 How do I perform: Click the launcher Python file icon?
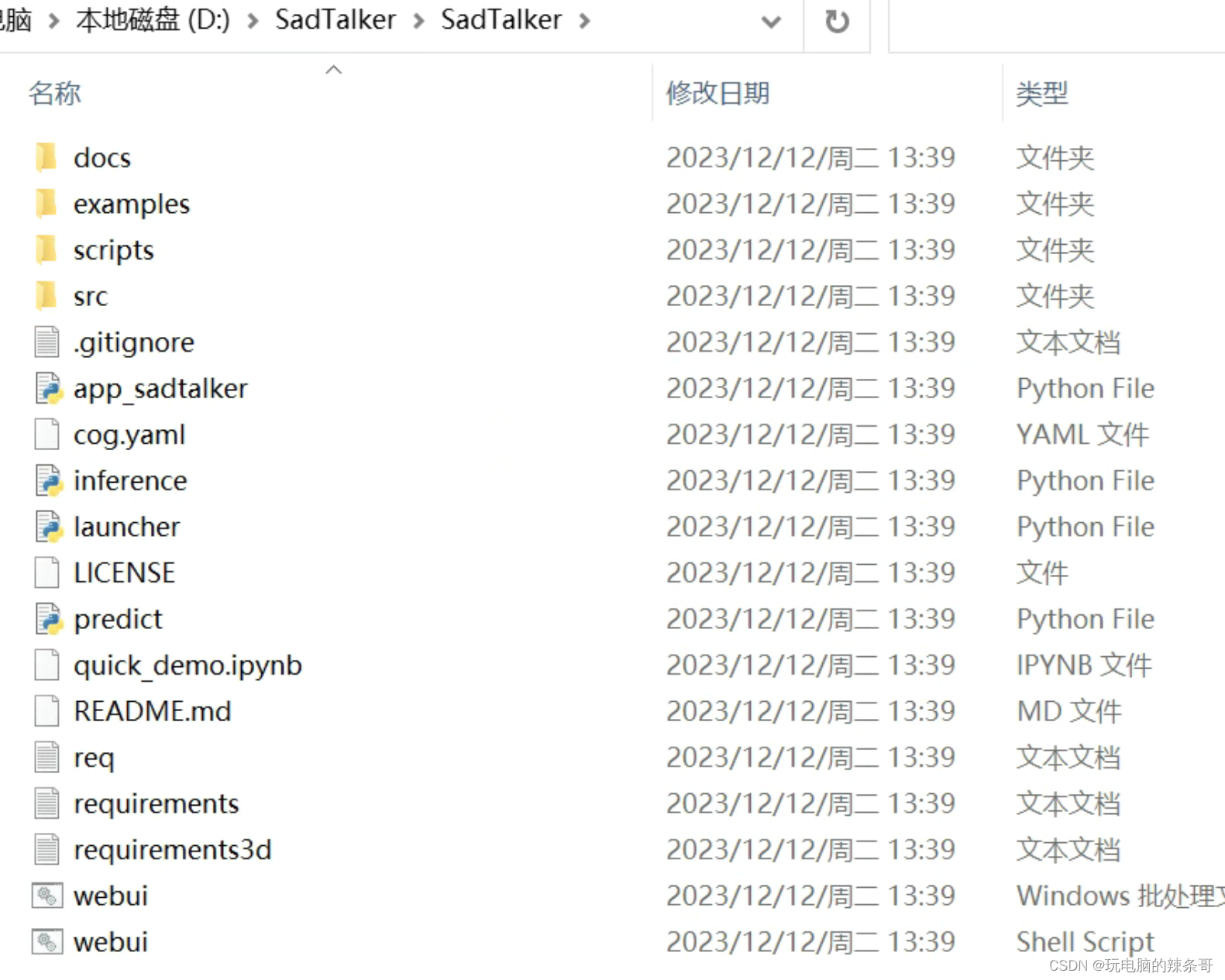tap(48, 527)
